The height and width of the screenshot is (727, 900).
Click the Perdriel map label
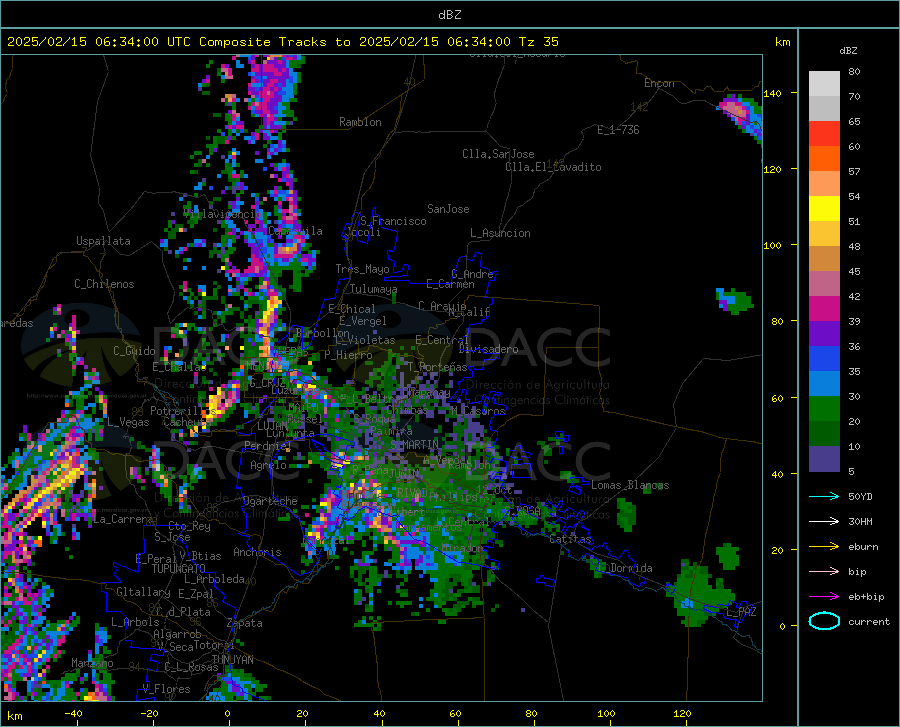point(268,445)
